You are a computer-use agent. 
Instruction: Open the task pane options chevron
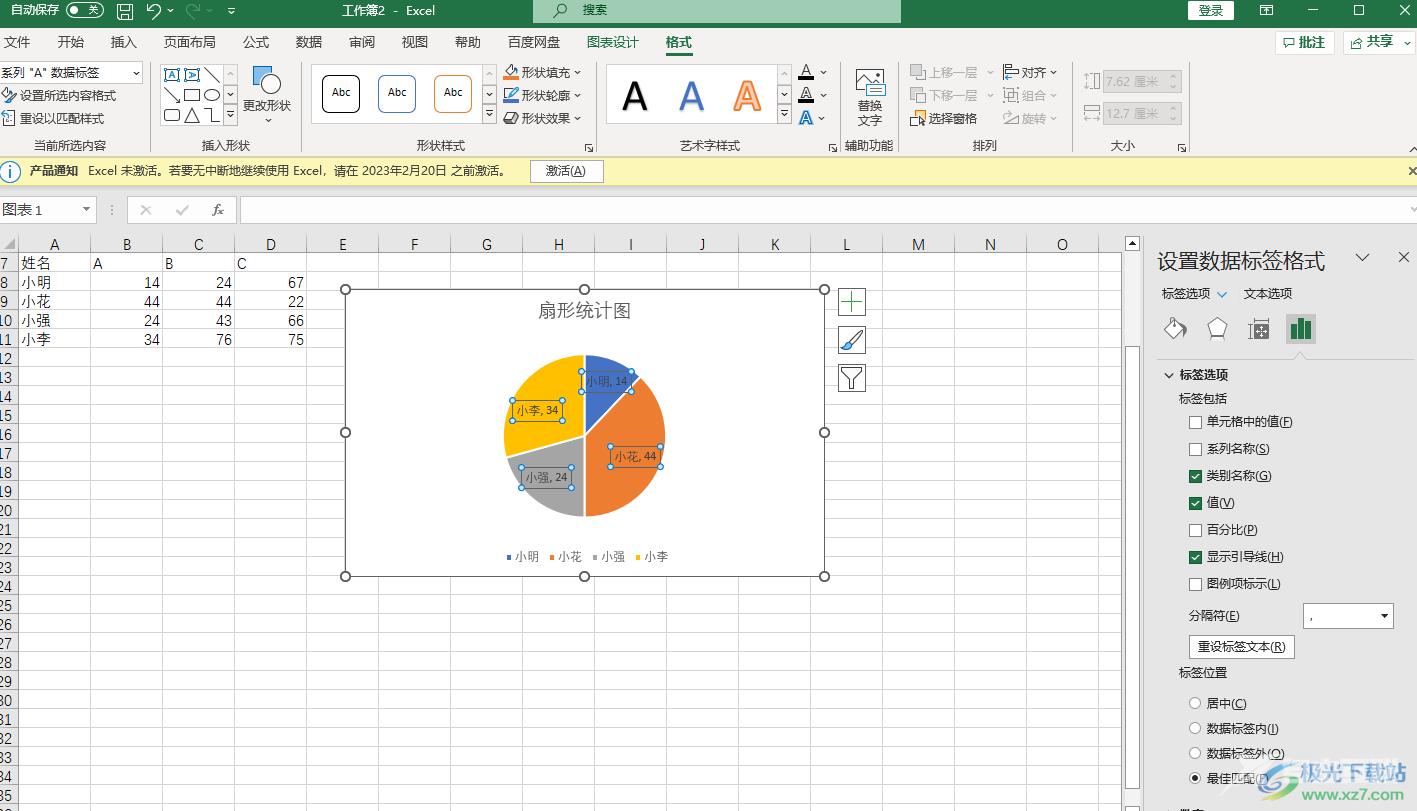pyautogui.click(x=1362, y=258)
